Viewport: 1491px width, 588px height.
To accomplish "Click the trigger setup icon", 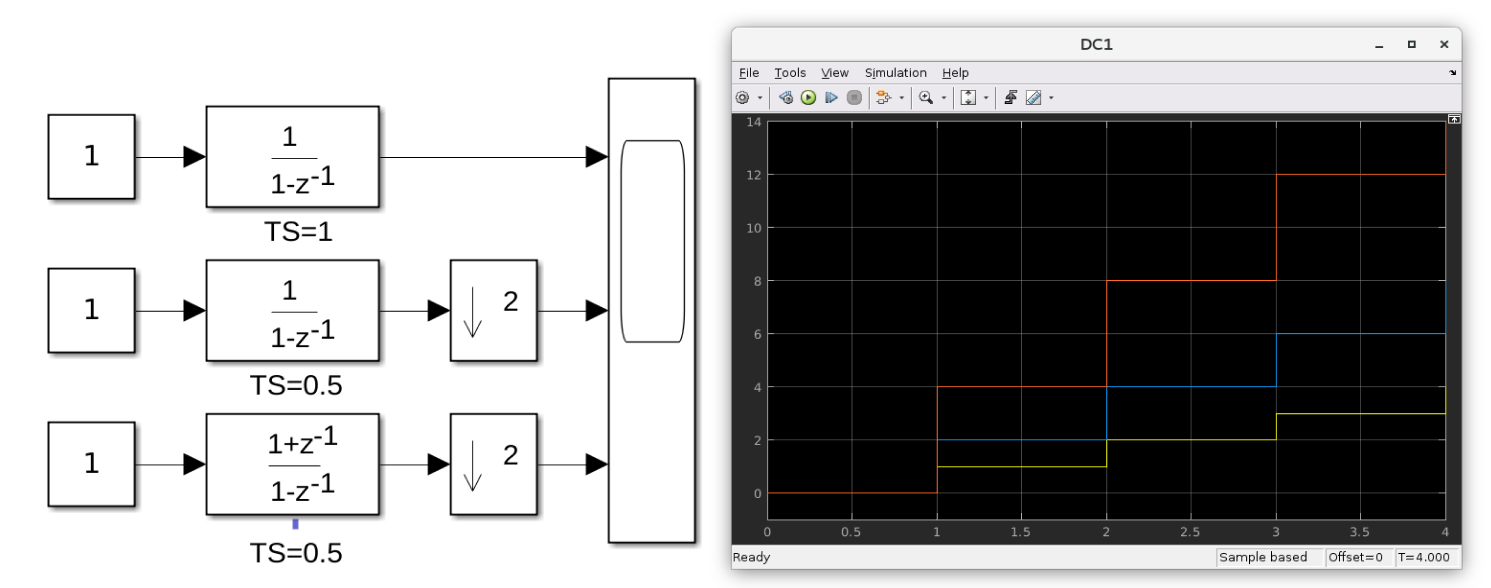I will [x=1013, y=97].
